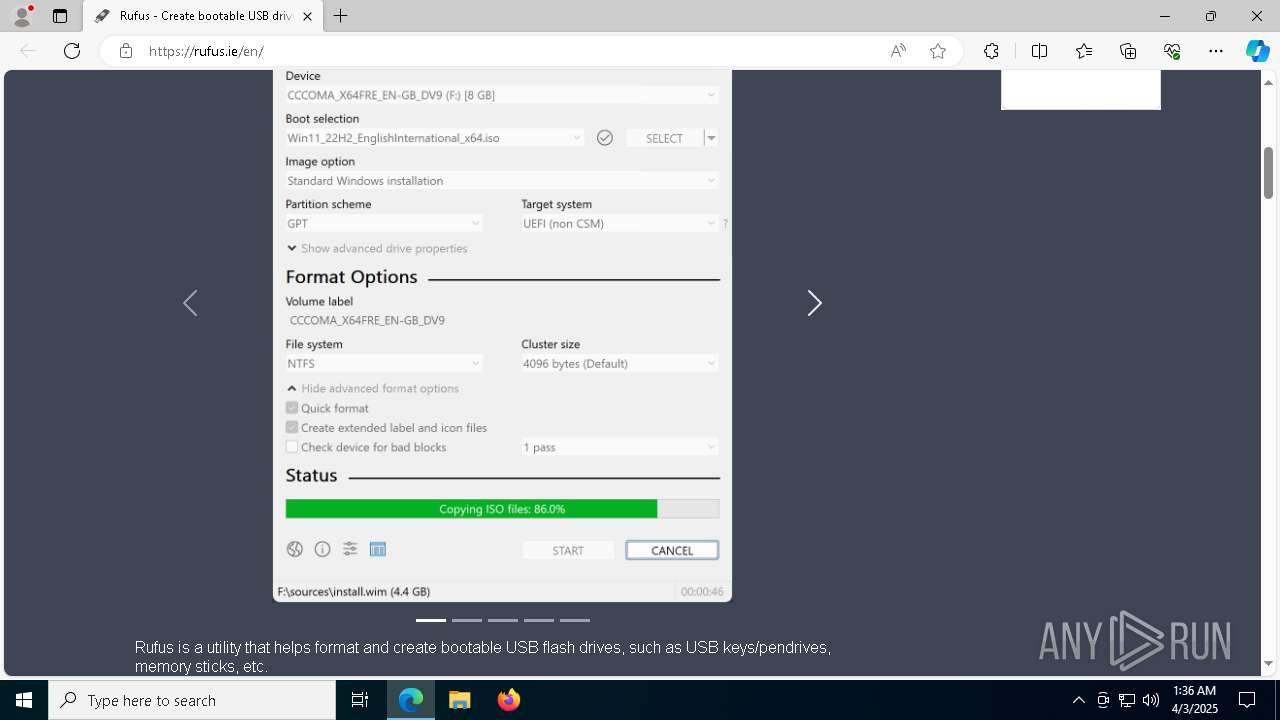Open browser Extensions puzzle icon
The width and height of the screenshot is (1280, 720).
[991, 51]
